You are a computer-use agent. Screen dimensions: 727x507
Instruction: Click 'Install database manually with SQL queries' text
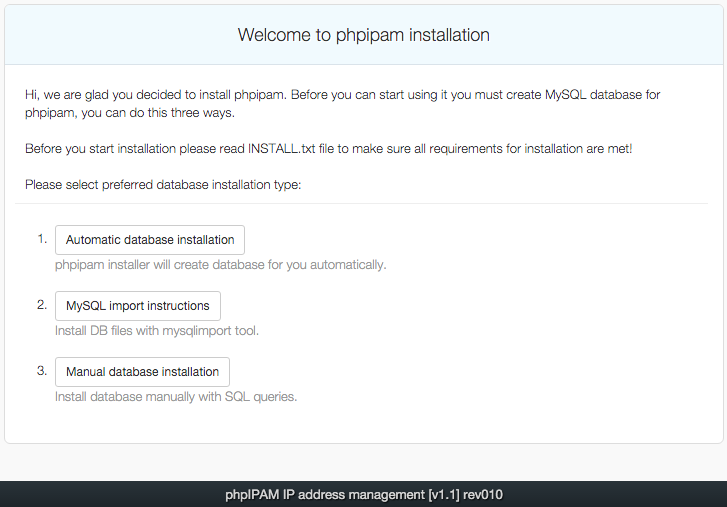[176, 397]
